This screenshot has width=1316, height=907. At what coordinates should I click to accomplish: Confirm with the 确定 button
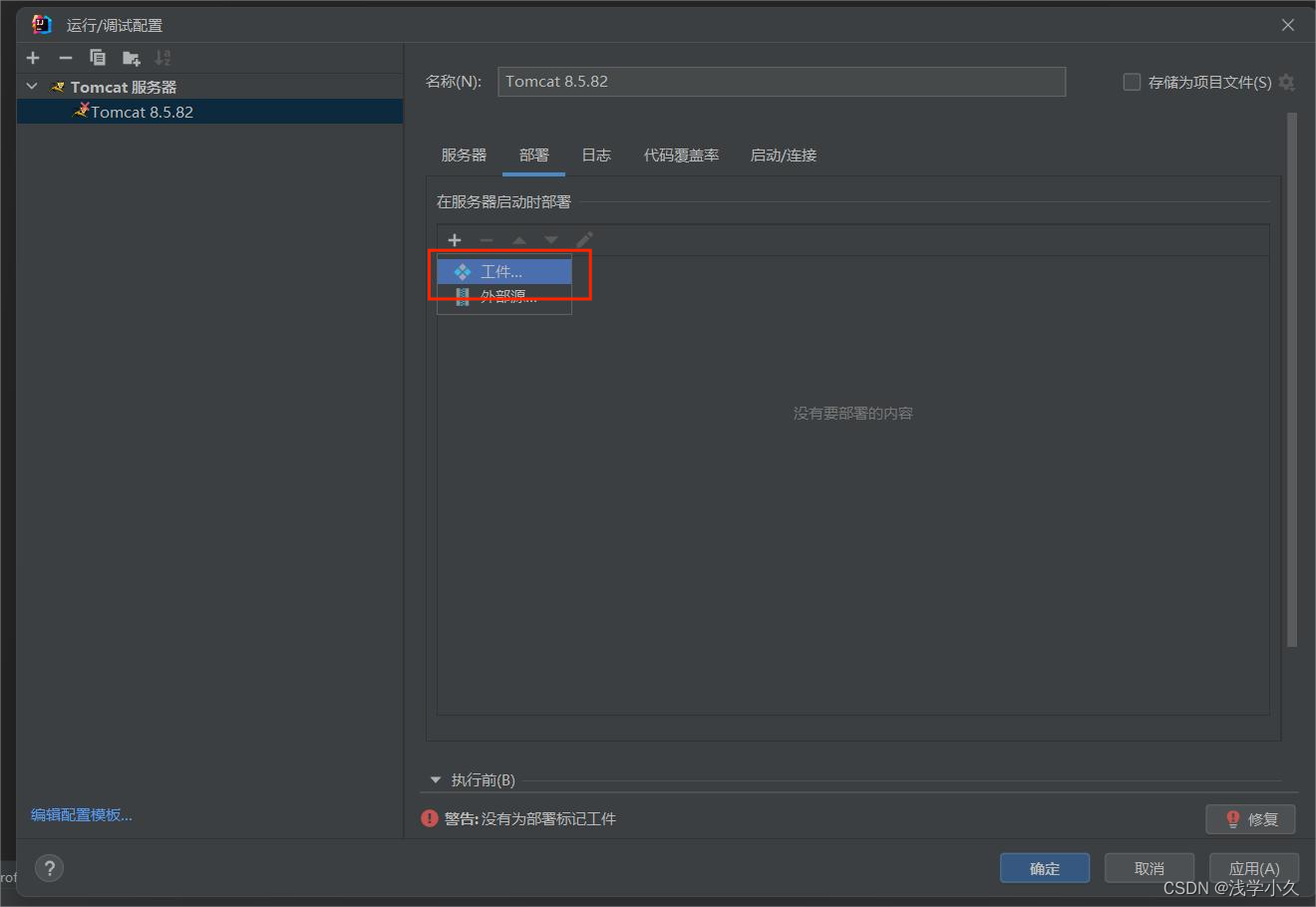[1045, 868]
